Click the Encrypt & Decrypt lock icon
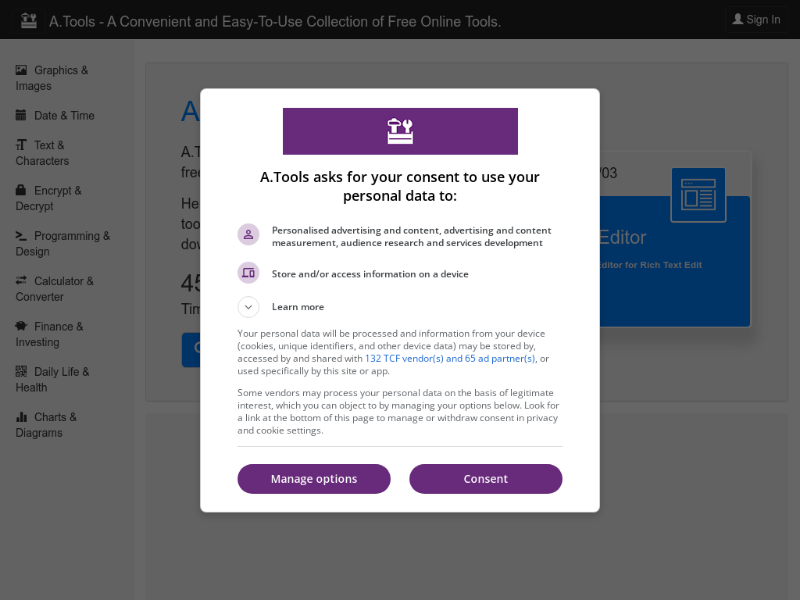The image size is (800, 600). [x=21, y=190]
